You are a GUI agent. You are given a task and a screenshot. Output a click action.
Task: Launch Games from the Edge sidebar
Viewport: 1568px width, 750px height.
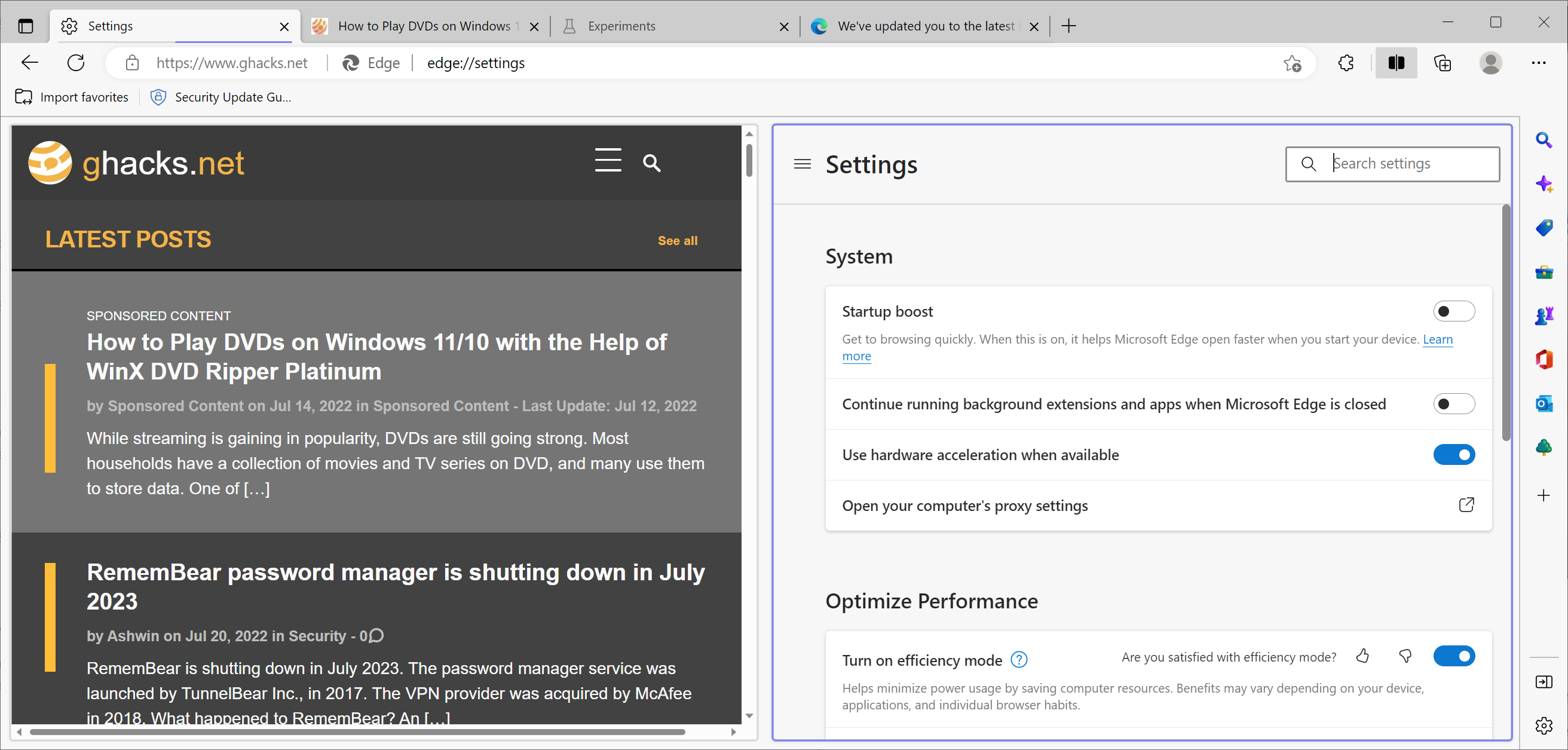[1545, 316]
